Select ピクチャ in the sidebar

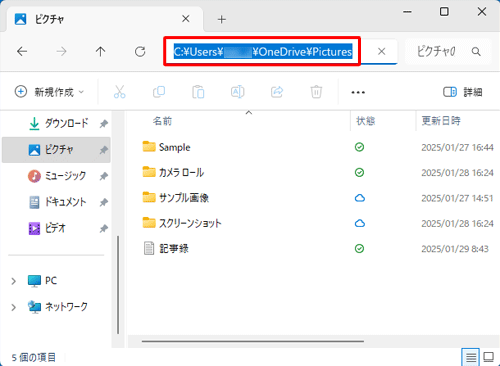click(x=56, y=150)
